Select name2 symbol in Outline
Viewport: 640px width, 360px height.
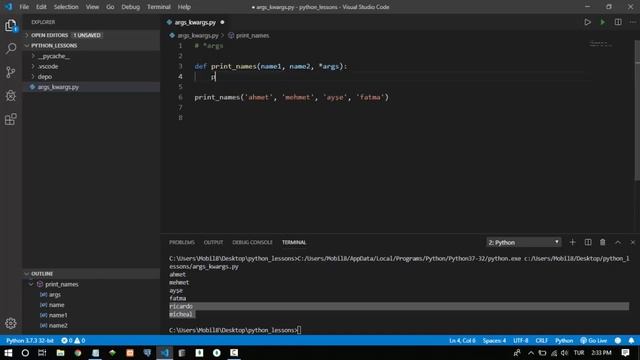pos(58,325)
